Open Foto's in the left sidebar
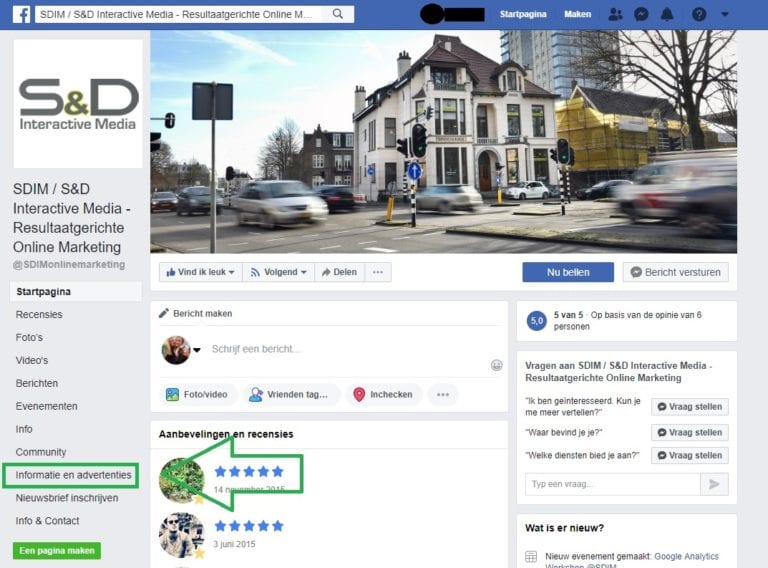 coord(29,337)
